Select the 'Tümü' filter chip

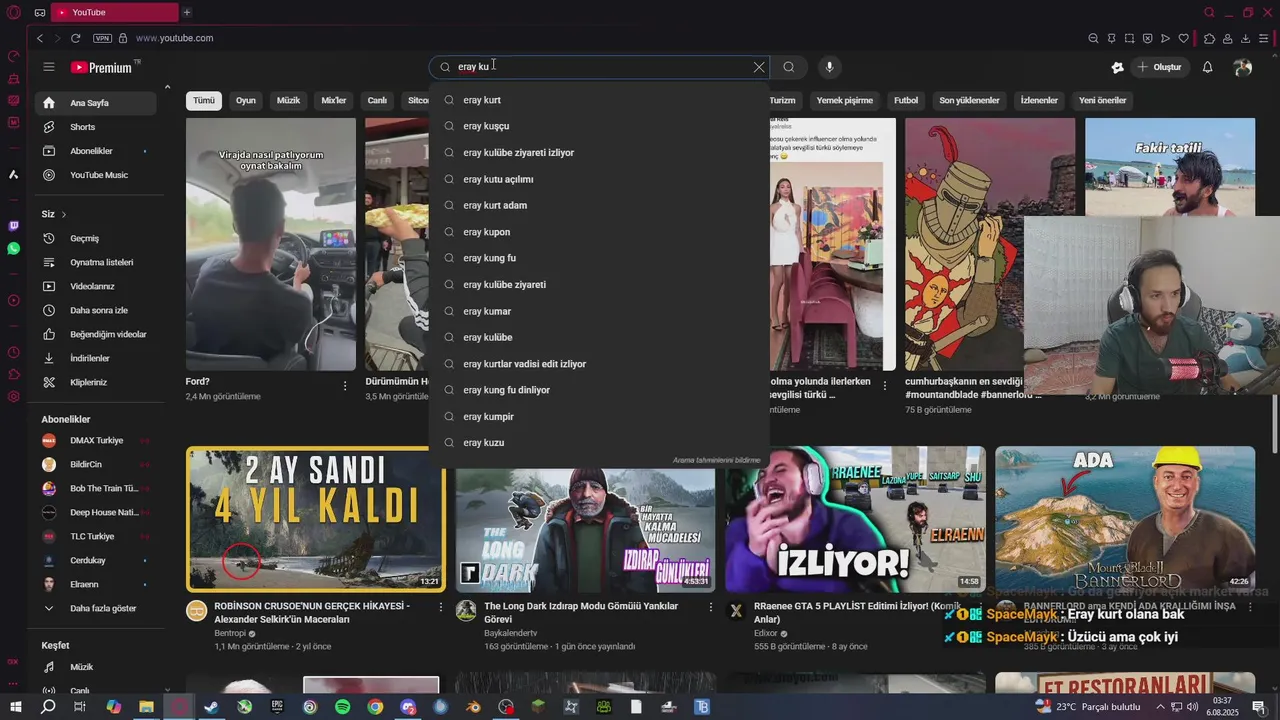(x=204, y=100)
